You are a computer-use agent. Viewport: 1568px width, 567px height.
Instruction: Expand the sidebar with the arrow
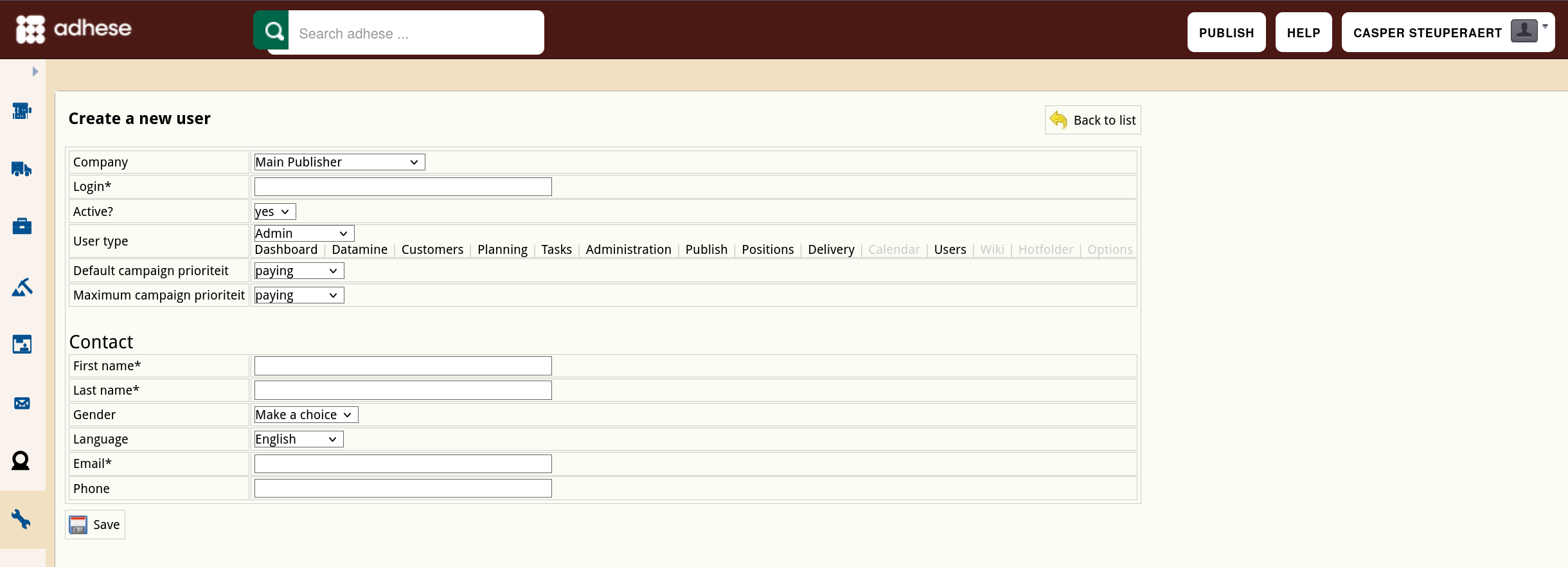pyautogui.click(x=35, y=71)
